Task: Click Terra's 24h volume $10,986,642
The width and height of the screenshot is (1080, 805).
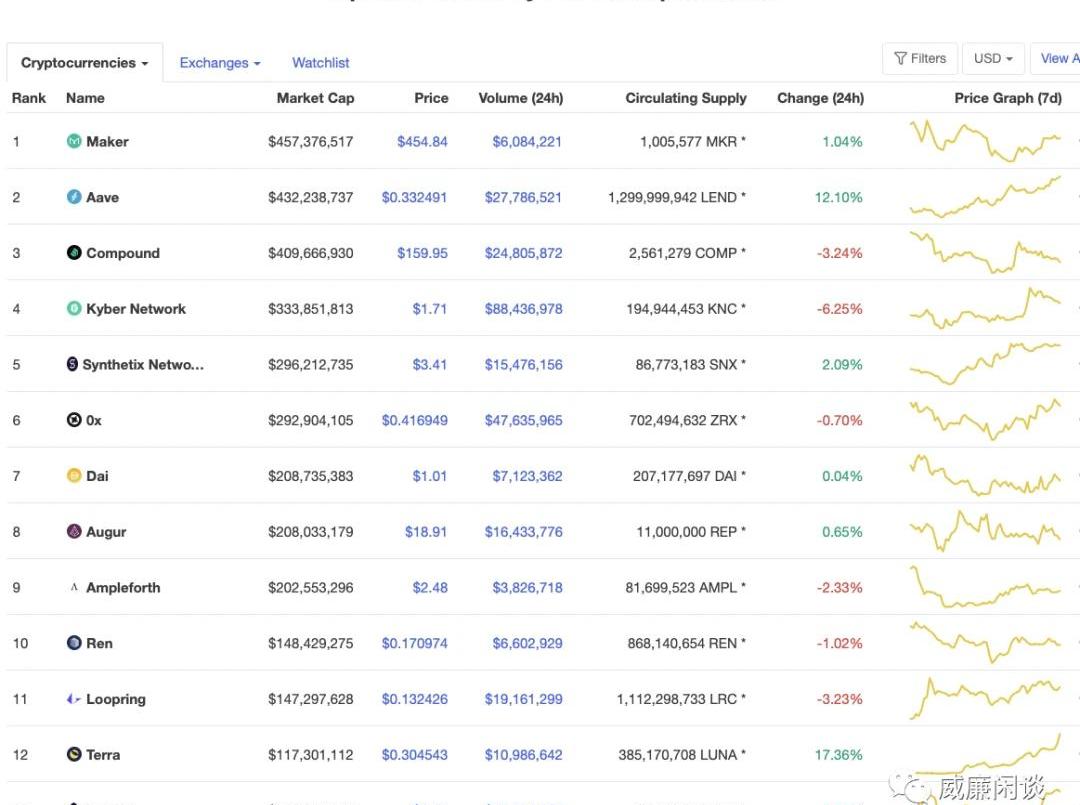Action: click(523, 755)
